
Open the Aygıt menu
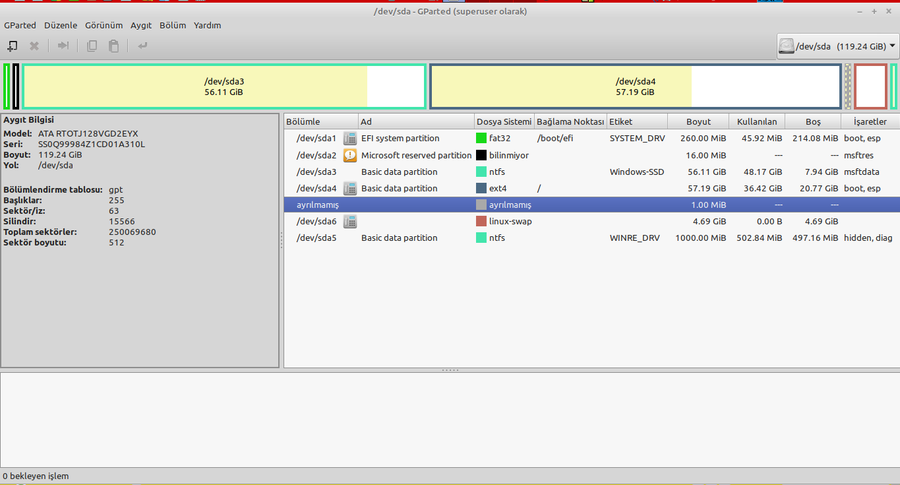click(141, 25)
